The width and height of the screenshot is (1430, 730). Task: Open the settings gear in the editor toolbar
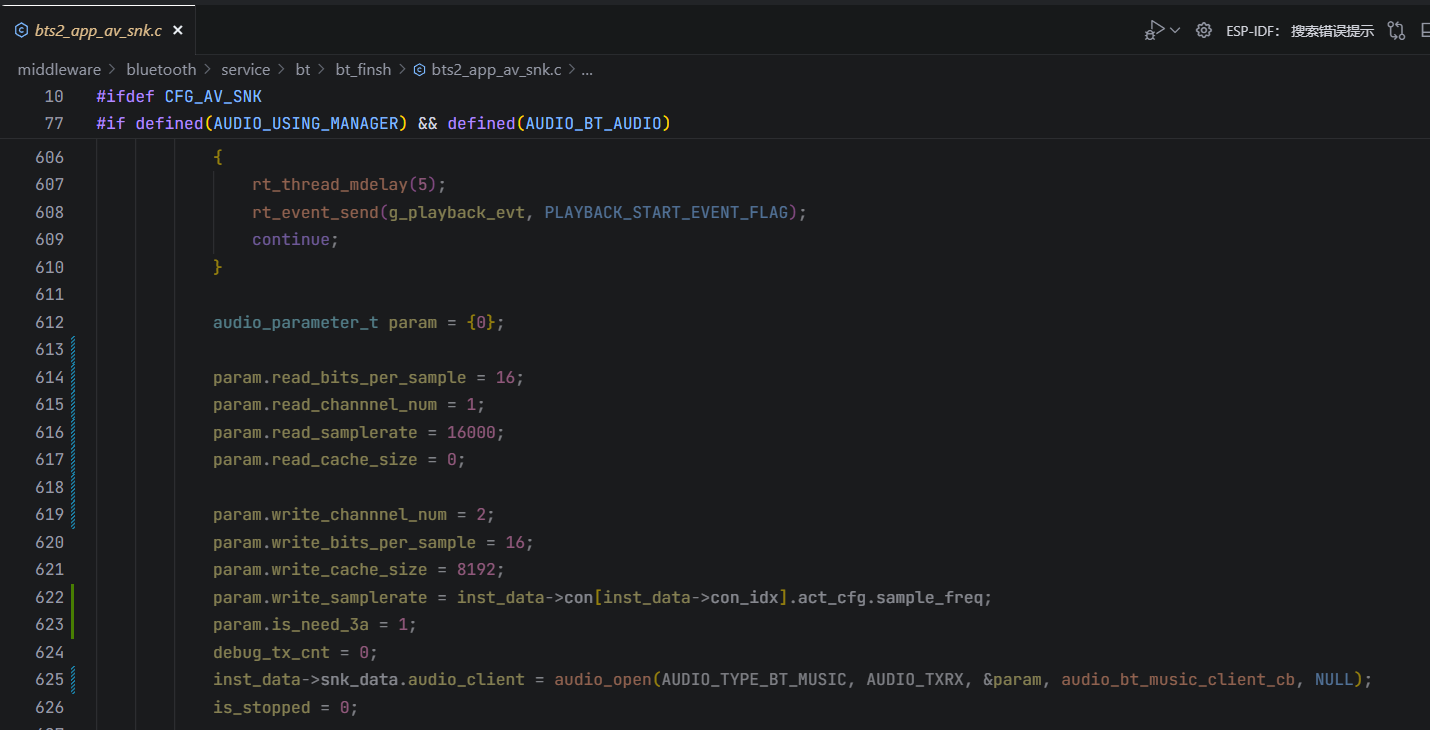click(x=1204, y=30)
